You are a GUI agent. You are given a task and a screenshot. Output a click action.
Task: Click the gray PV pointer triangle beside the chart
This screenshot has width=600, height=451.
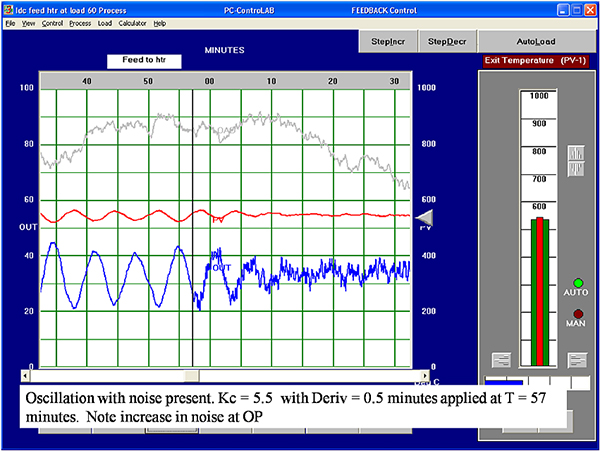coord(424,218)
